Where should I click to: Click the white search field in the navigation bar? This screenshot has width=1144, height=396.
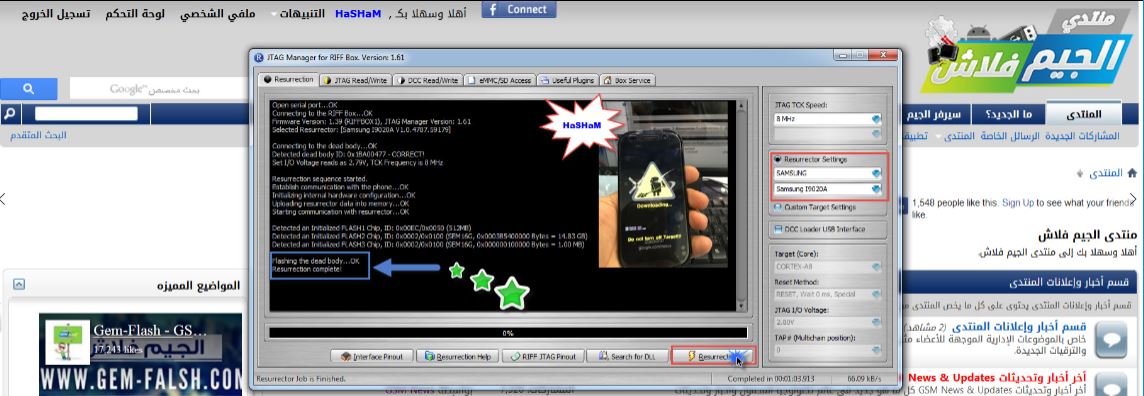[x=85, y=114]
